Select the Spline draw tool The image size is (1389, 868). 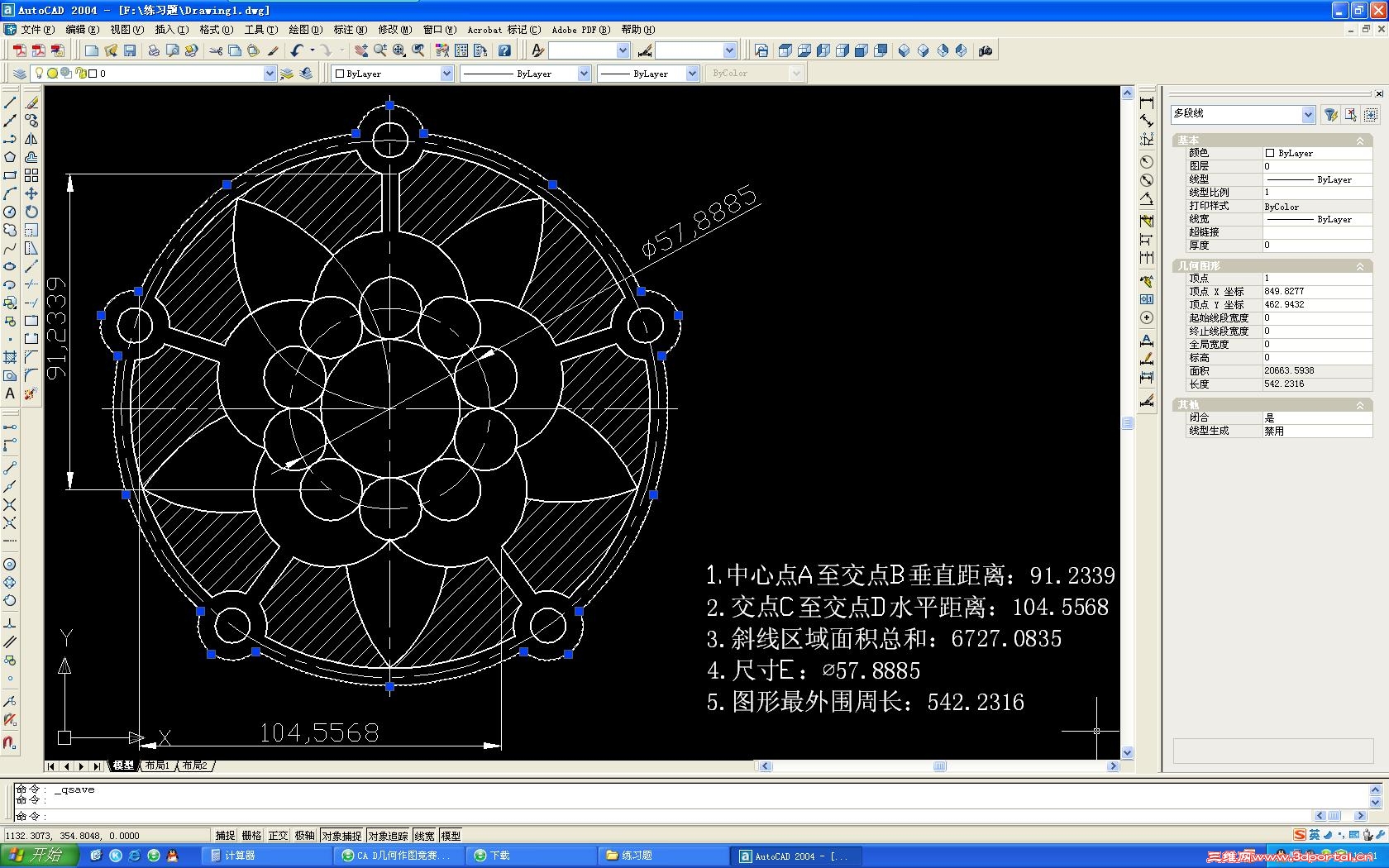10,248
